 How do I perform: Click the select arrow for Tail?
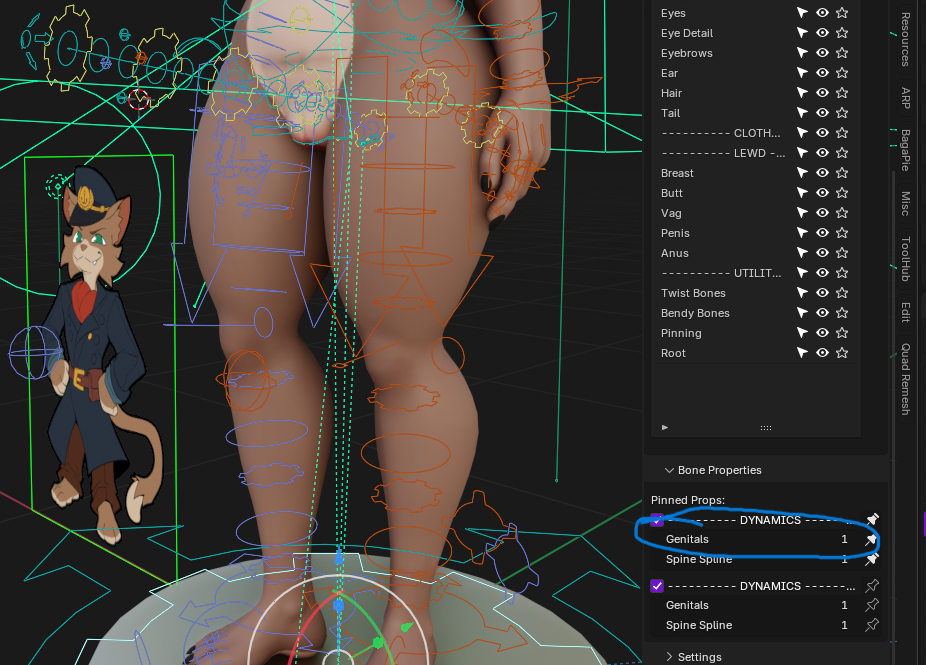click(x=802, y=113)
